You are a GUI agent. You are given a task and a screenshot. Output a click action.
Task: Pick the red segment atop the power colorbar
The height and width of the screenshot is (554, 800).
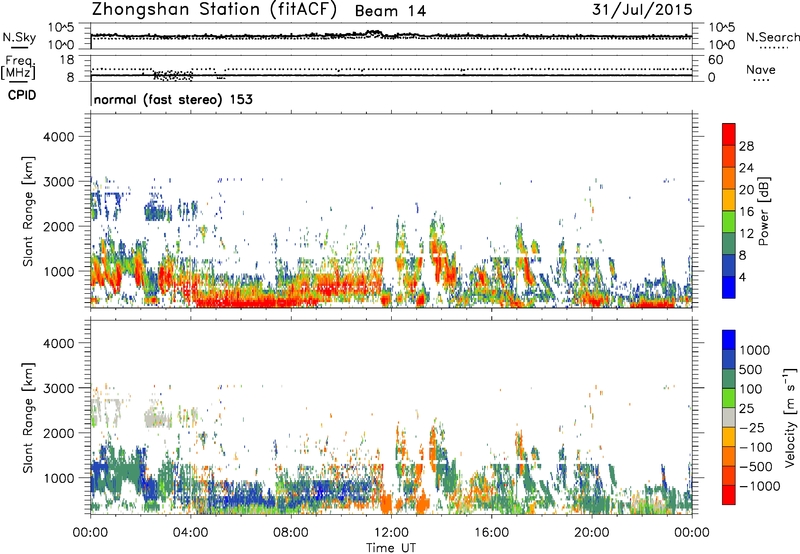click(x=729, y=134)
